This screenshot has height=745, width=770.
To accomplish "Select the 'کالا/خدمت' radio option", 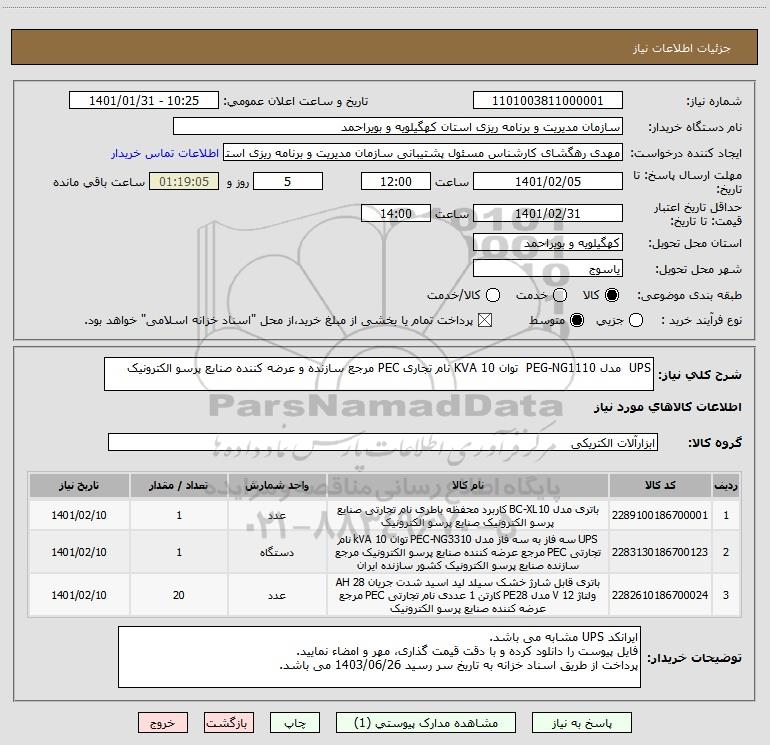I will 493,295.
